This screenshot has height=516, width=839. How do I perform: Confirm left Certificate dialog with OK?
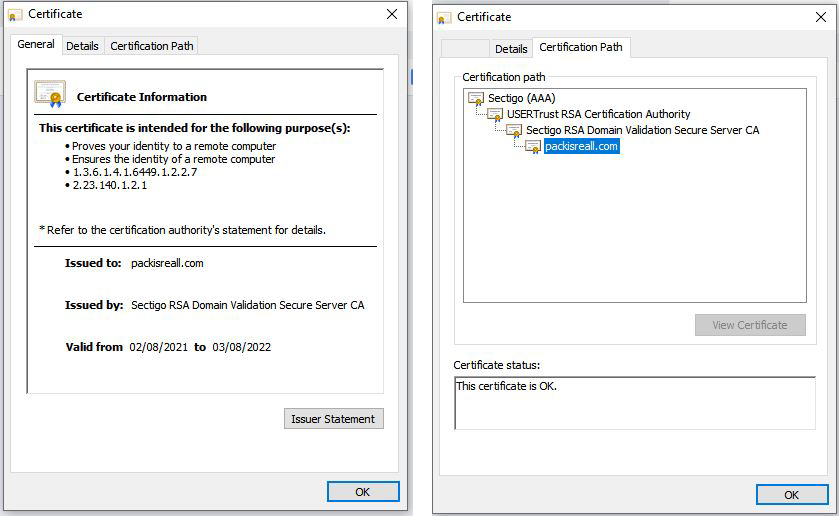coord(363,492)
